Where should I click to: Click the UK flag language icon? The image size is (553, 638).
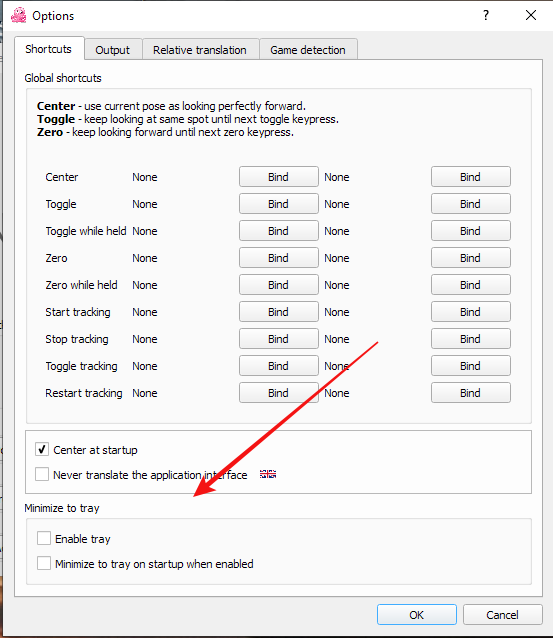(x=268, y=474)
